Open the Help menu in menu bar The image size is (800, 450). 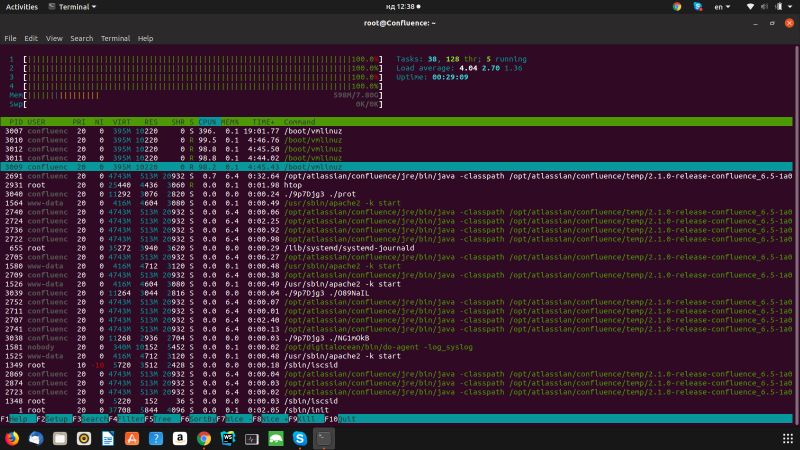[x=145, y=38]
